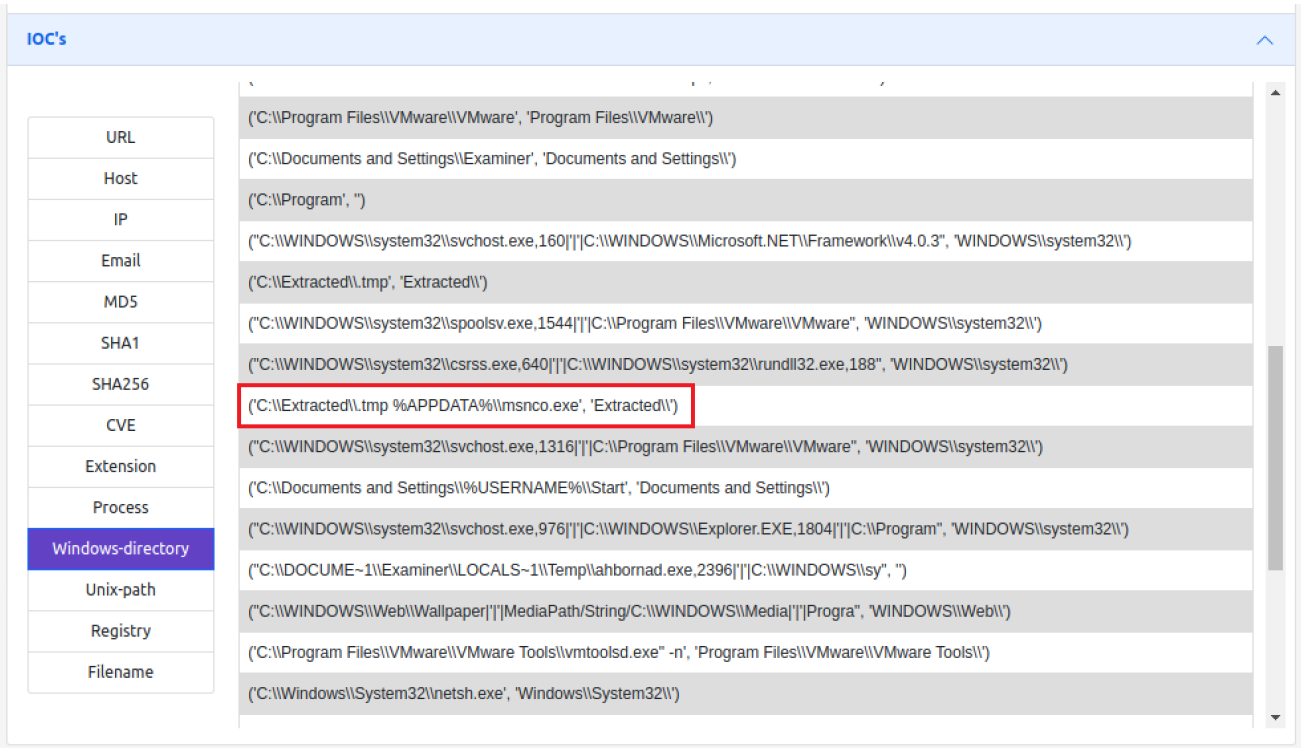Show Email indicators tab
The image size is (1301, 748).
(x=120, y=260)
